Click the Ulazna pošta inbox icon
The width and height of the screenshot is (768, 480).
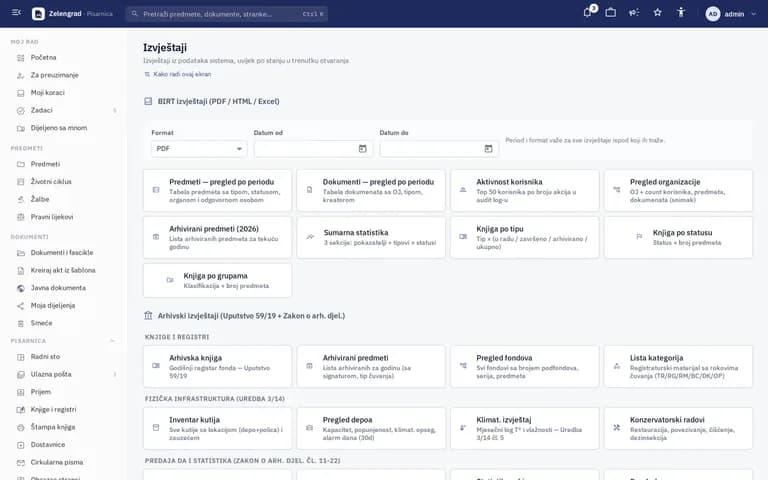(21, 375)
